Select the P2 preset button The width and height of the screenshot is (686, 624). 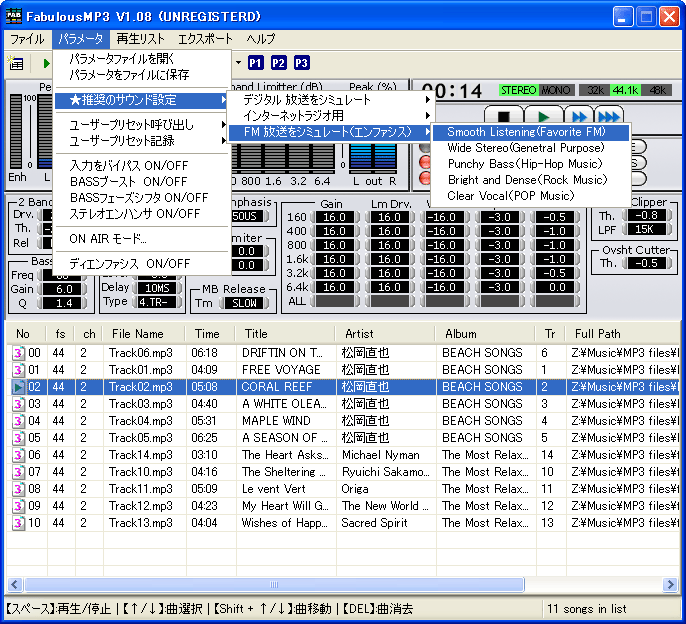point(278,63)
